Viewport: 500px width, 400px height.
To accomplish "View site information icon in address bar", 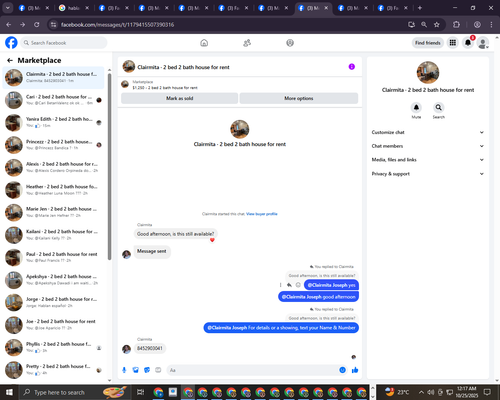I will 53,24.
